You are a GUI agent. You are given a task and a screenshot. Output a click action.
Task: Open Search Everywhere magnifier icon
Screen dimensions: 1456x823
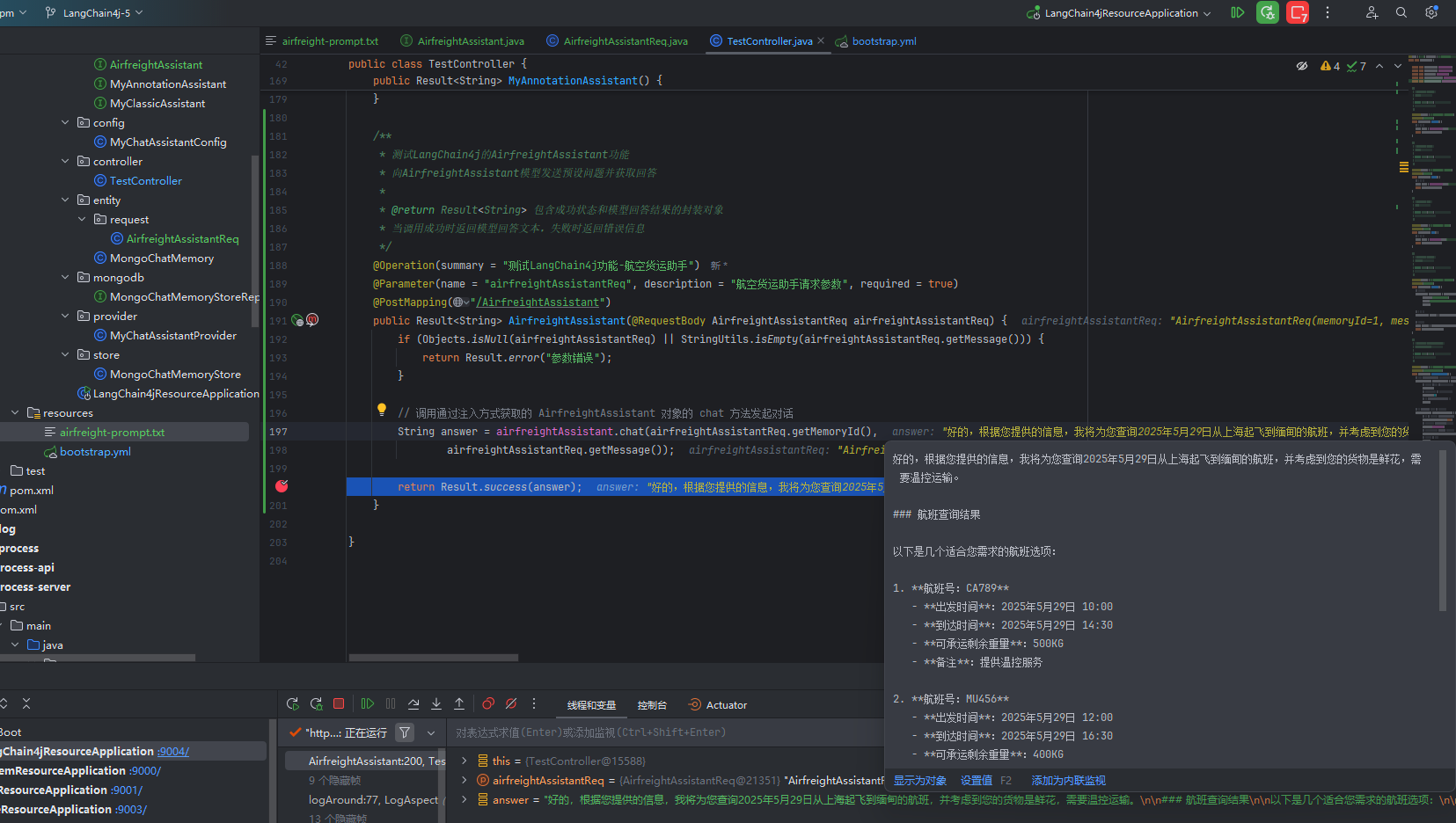pos(1401,12)
